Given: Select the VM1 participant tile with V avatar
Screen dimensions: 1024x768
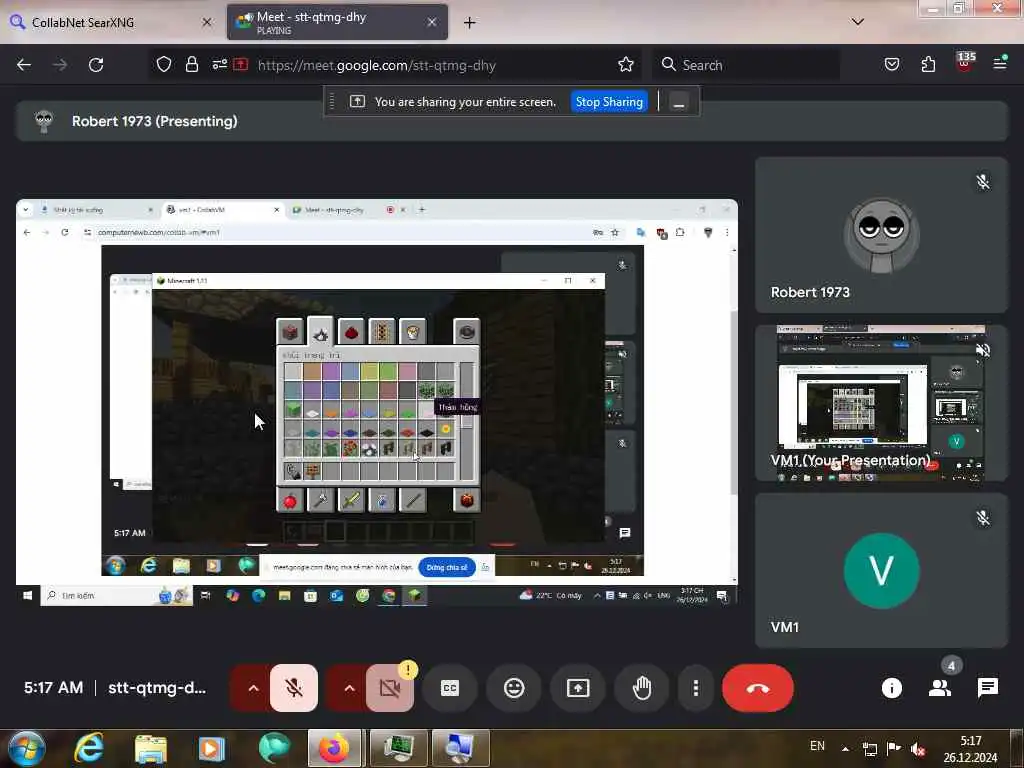Looking at the screenshot, I should point(881,571).
